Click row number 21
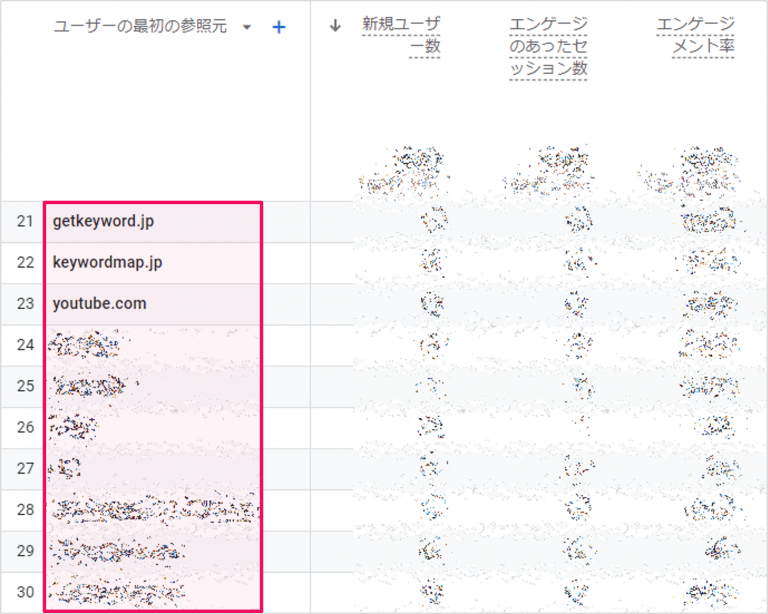 pos(25,221)
